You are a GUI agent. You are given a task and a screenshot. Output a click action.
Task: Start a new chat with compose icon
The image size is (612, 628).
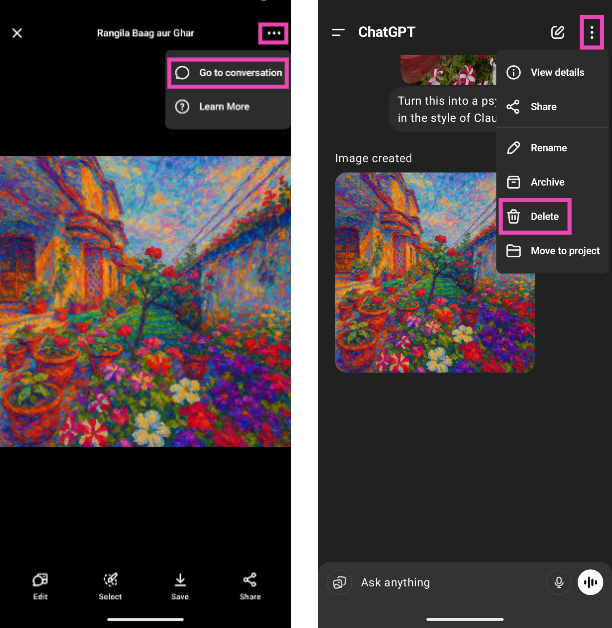[557, 32]
